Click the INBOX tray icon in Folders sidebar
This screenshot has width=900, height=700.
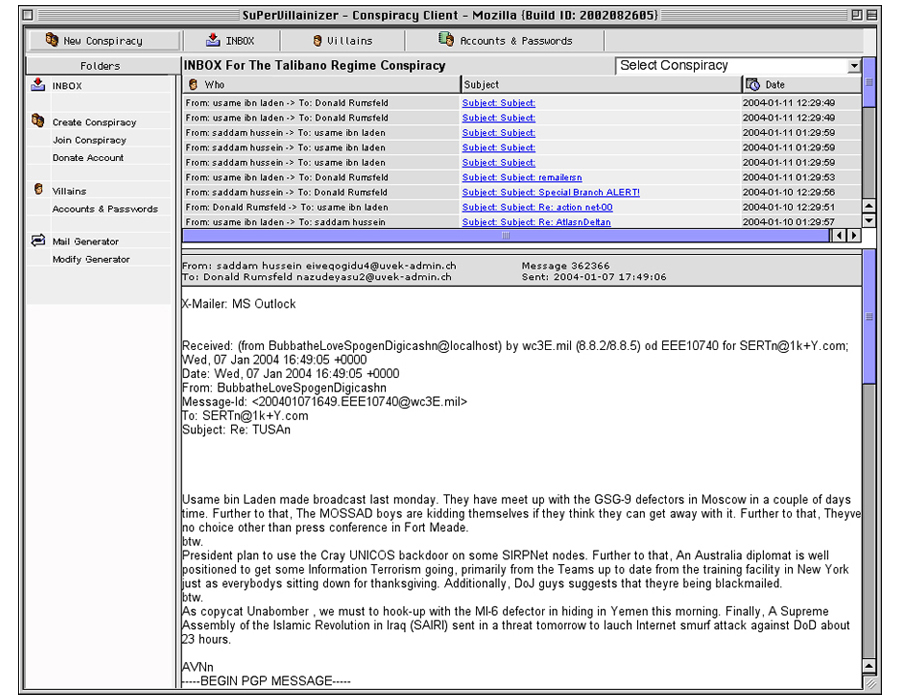point(38,87)
